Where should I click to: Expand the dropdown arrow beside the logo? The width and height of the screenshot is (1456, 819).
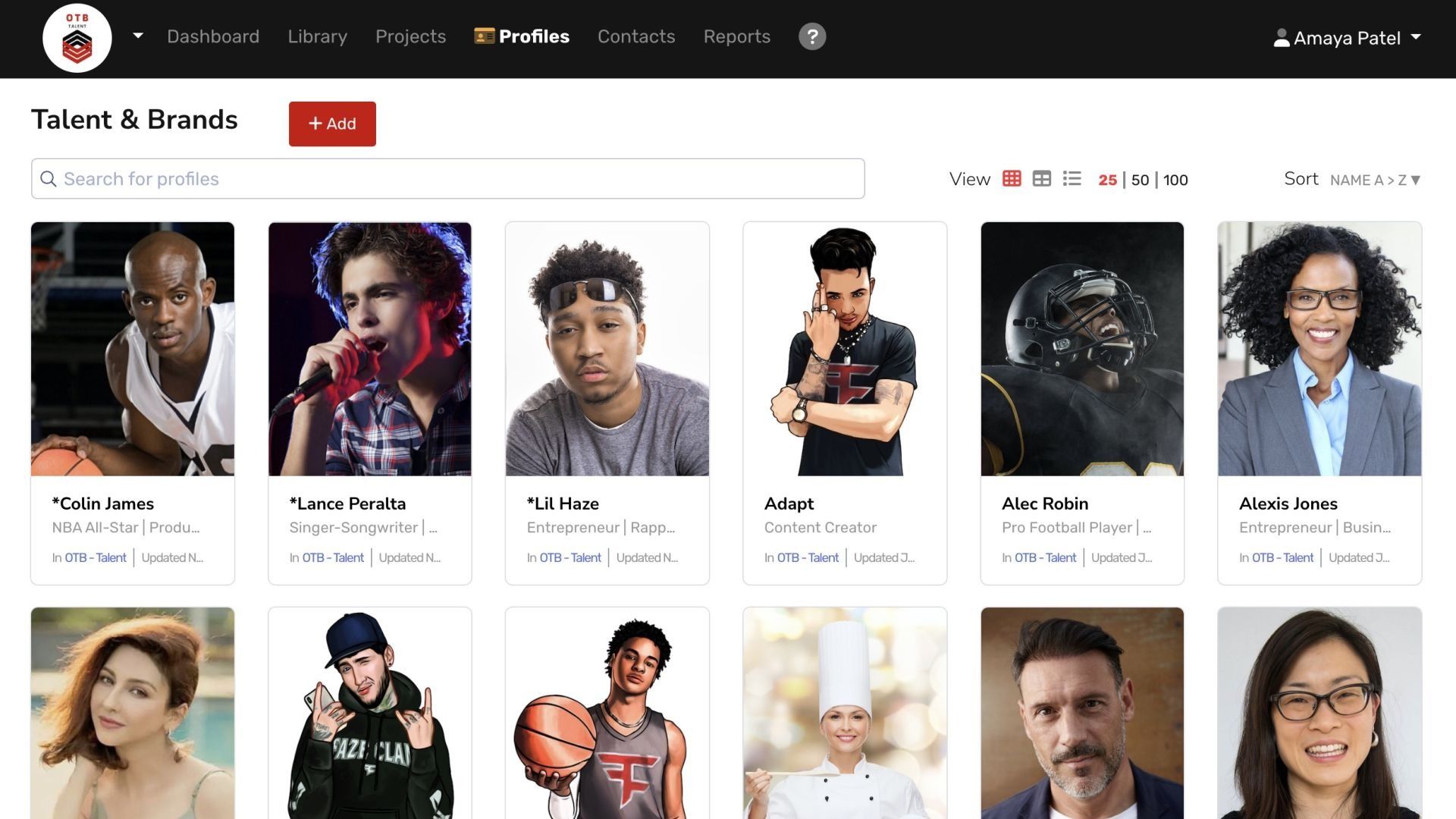point(138,36)
